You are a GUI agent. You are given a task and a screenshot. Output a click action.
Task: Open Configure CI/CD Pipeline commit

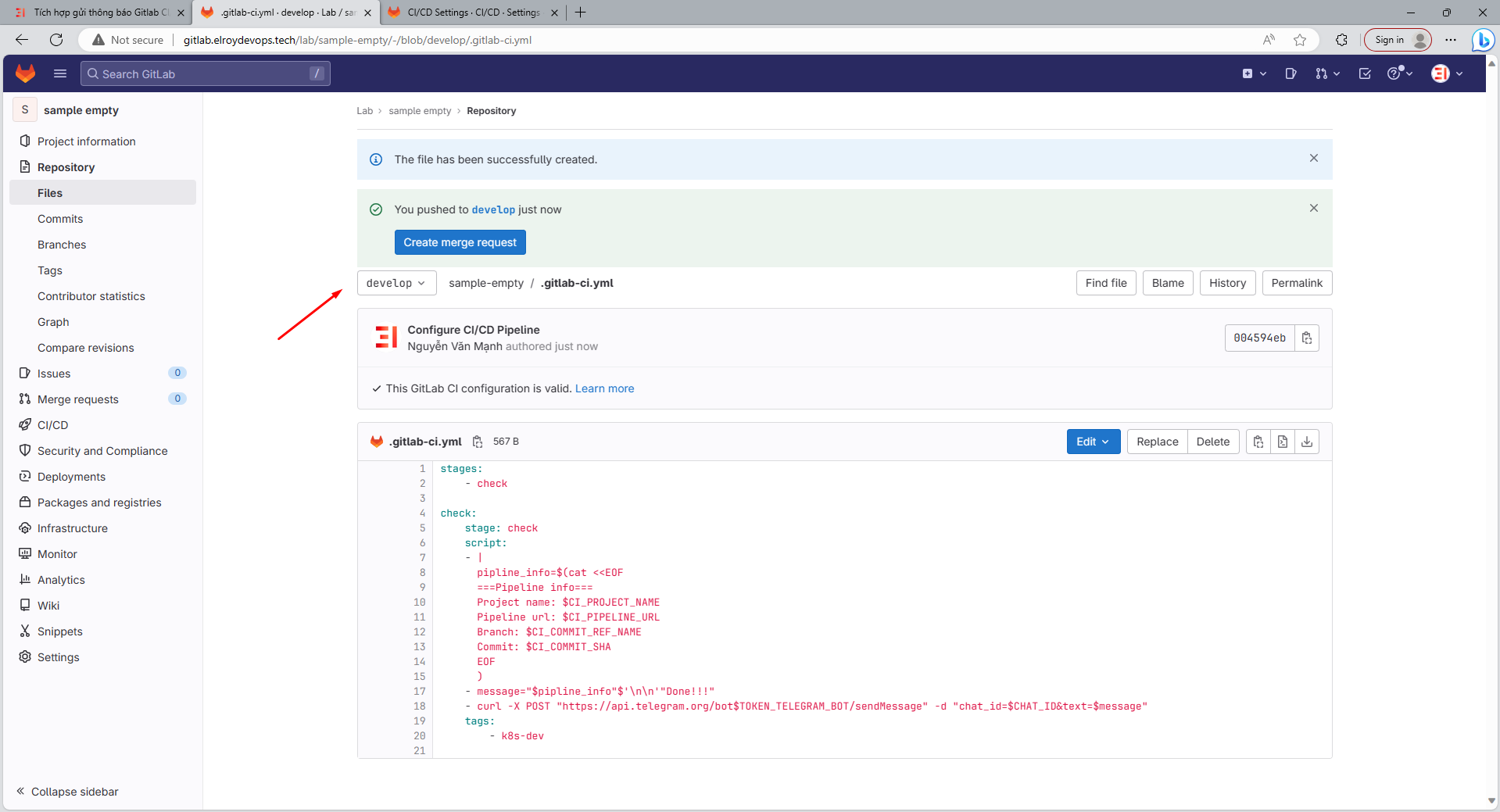click(473, 330)
